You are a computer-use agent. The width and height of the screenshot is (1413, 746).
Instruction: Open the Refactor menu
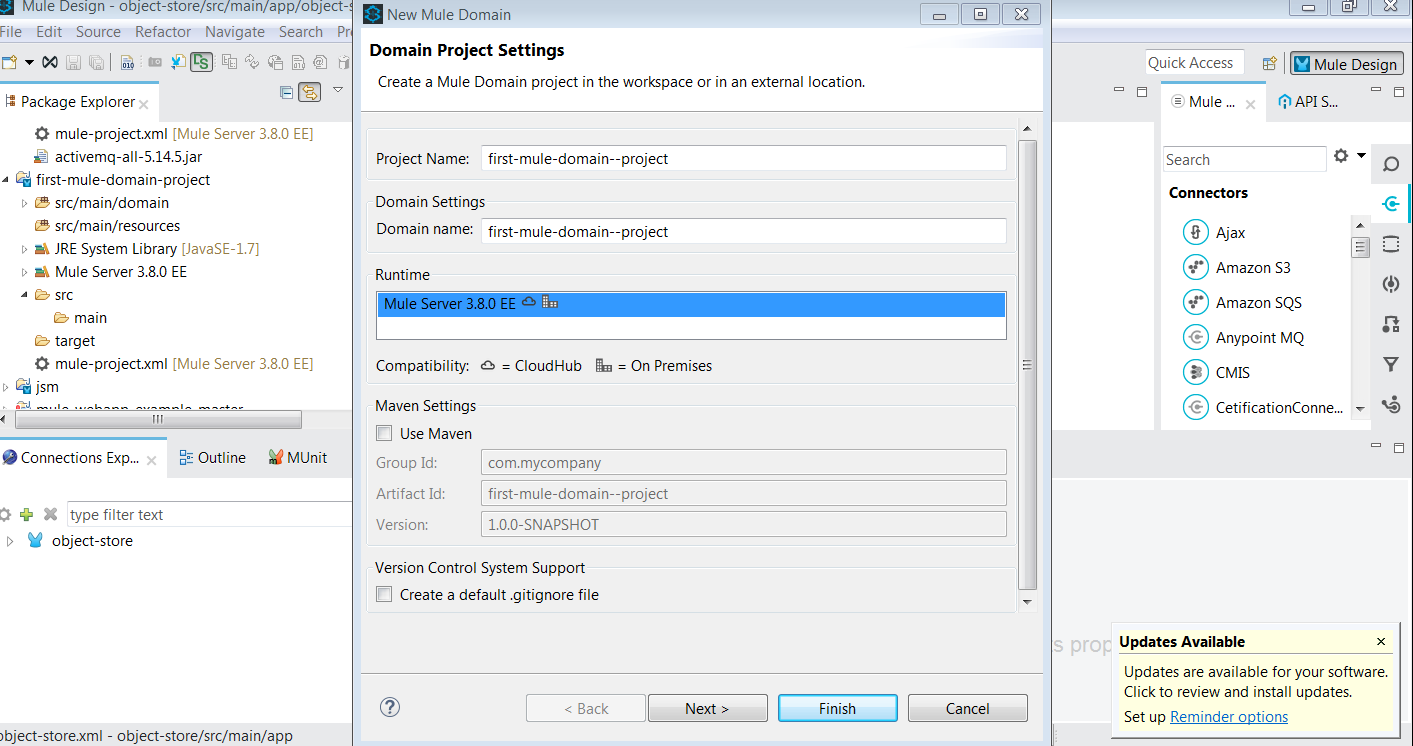click(163, 32)
